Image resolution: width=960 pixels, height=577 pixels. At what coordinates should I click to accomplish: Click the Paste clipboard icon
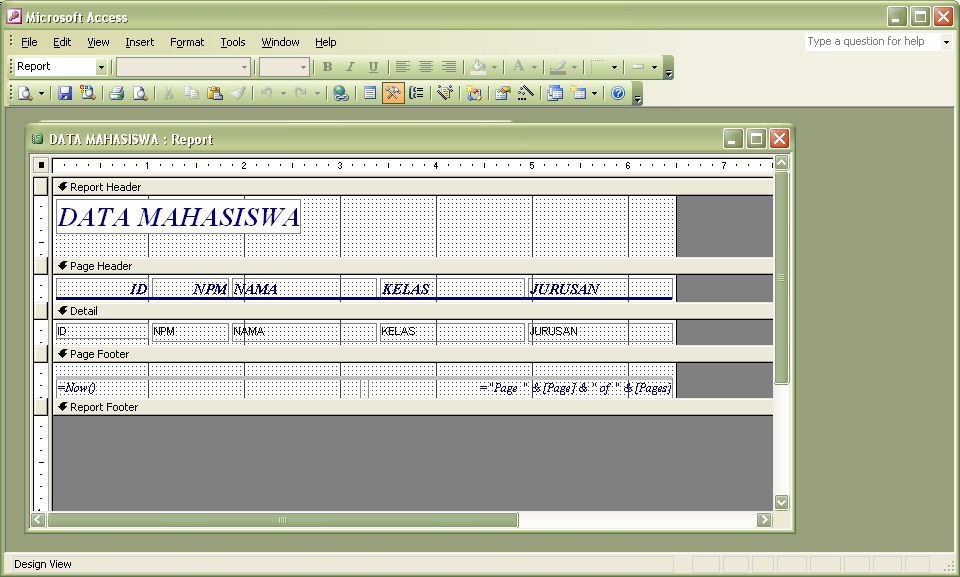click(x=215, y=93)
